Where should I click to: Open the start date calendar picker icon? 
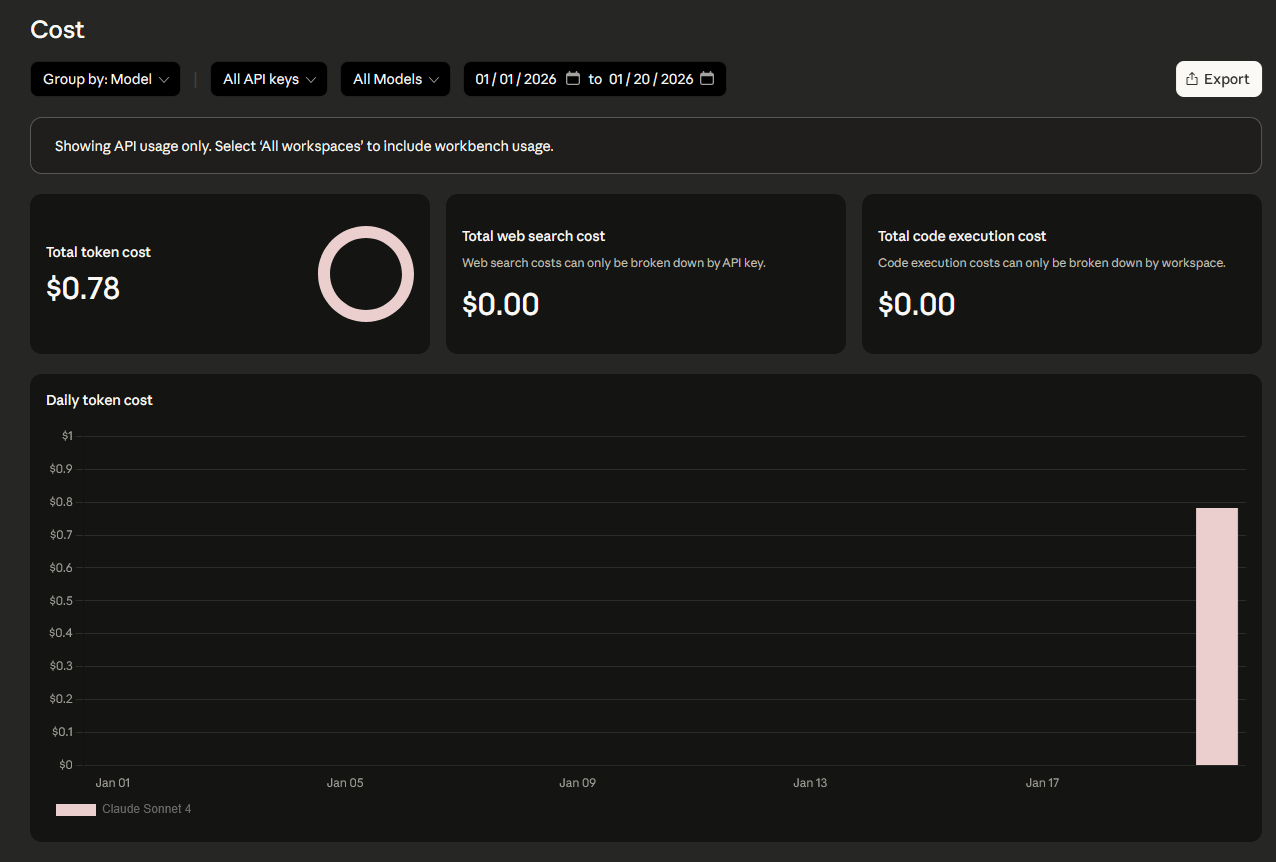tap(573, 79)
